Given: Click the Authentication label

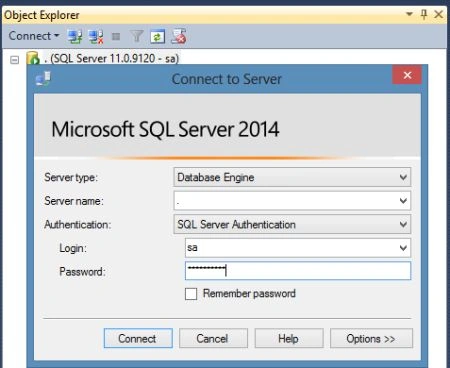Looking at the screenshot, I should point(78,224).
